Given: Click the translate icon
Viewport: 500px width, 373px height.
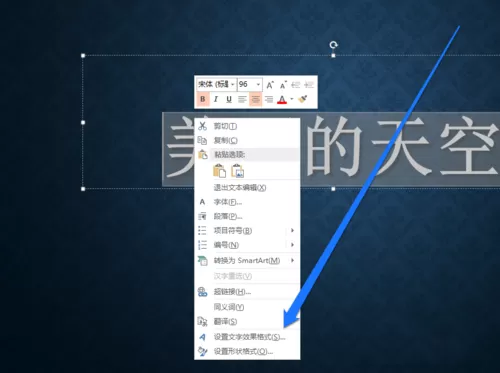Looking at the screenshot, I should tap(202, 322).
